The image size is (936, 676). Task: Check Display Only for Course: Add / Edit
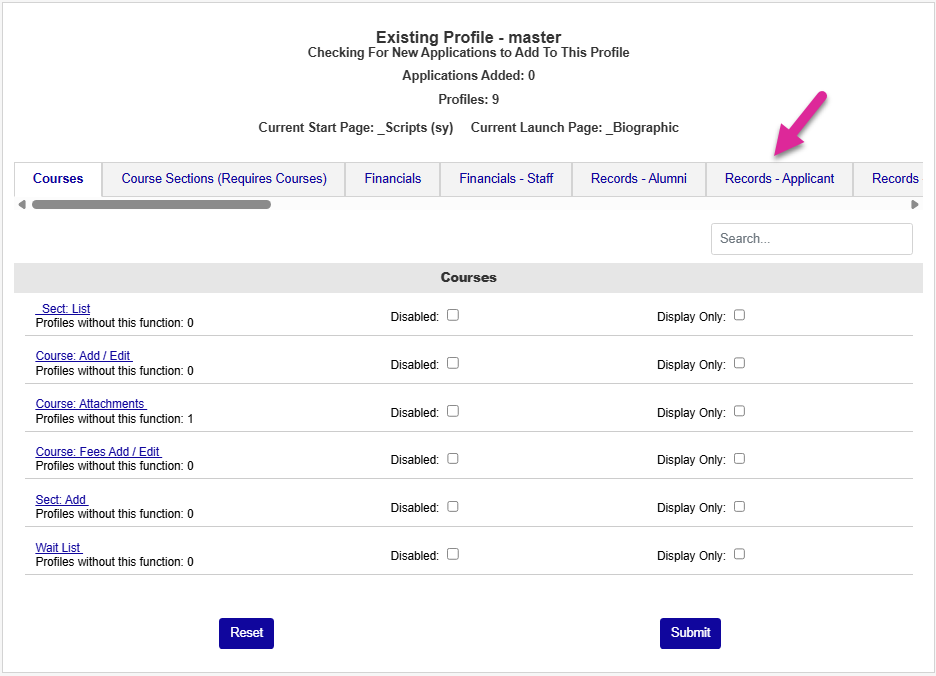click(x=740, y=363)
